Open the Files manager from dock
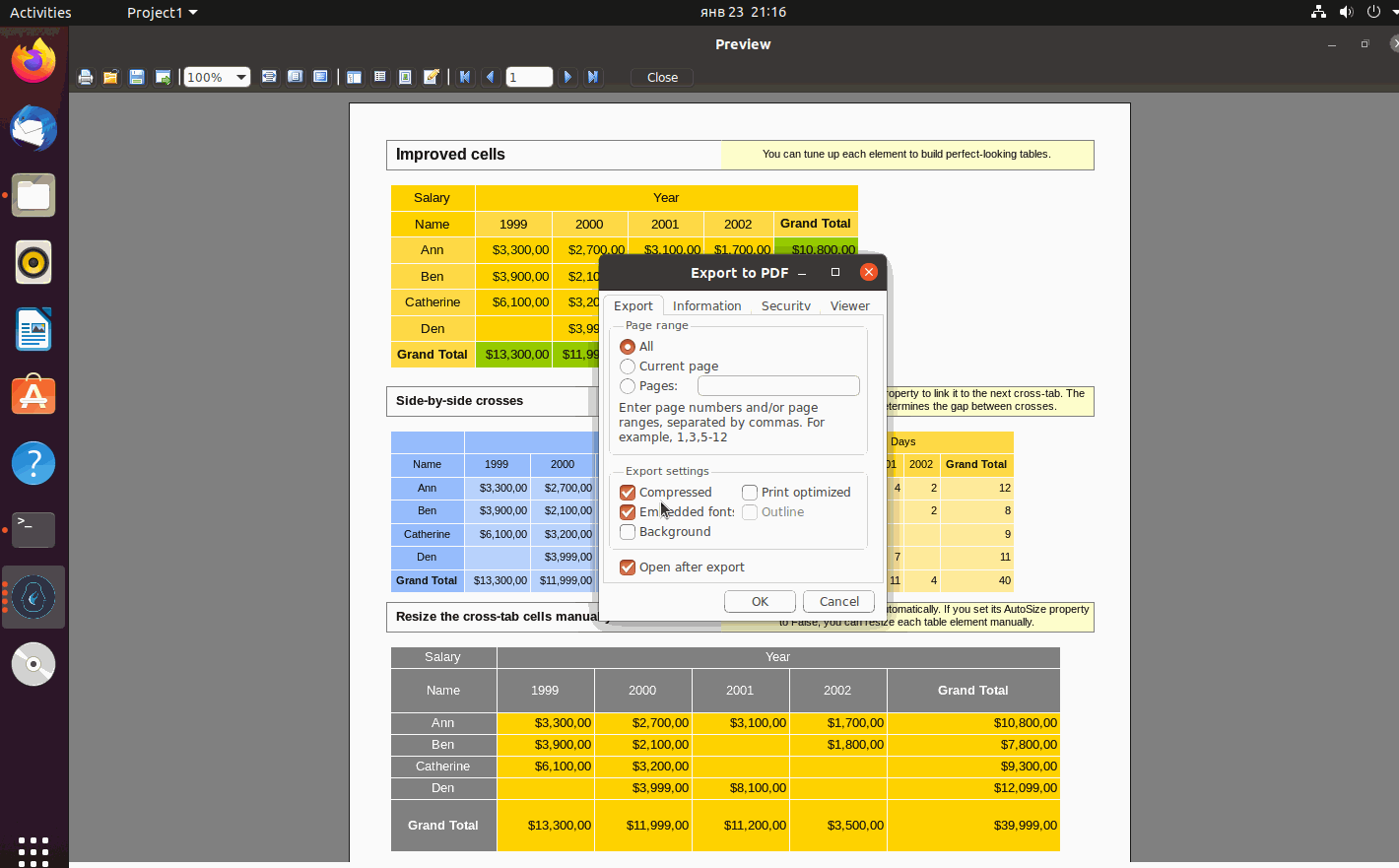 coord(33,195)
